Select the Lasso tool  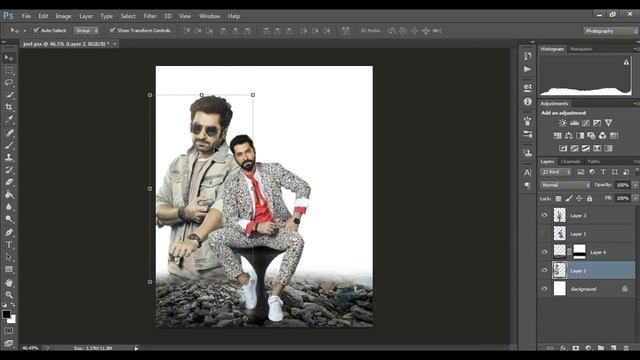[9, 82]
